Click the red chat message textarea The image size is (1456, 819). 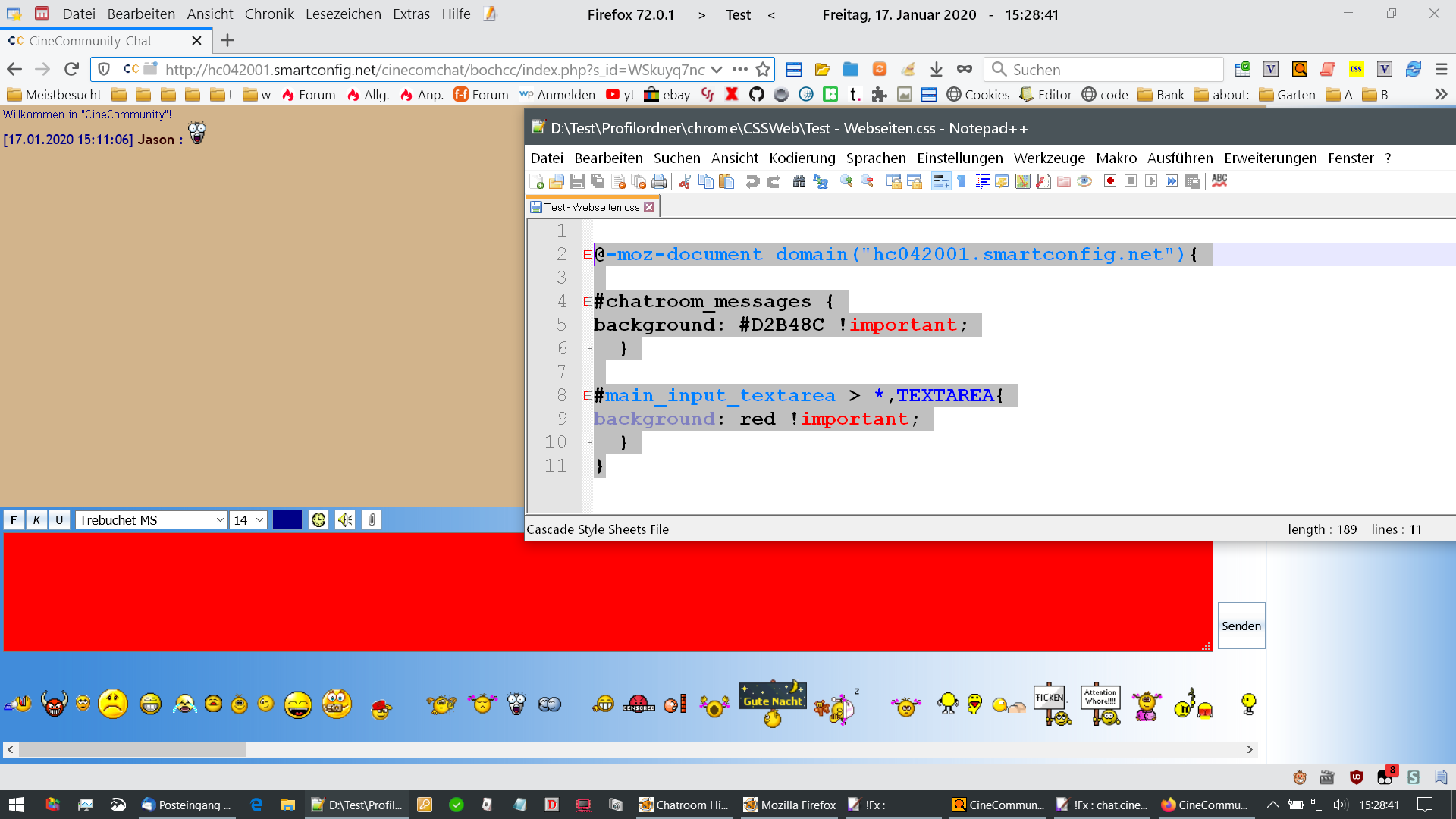[607, 591]
